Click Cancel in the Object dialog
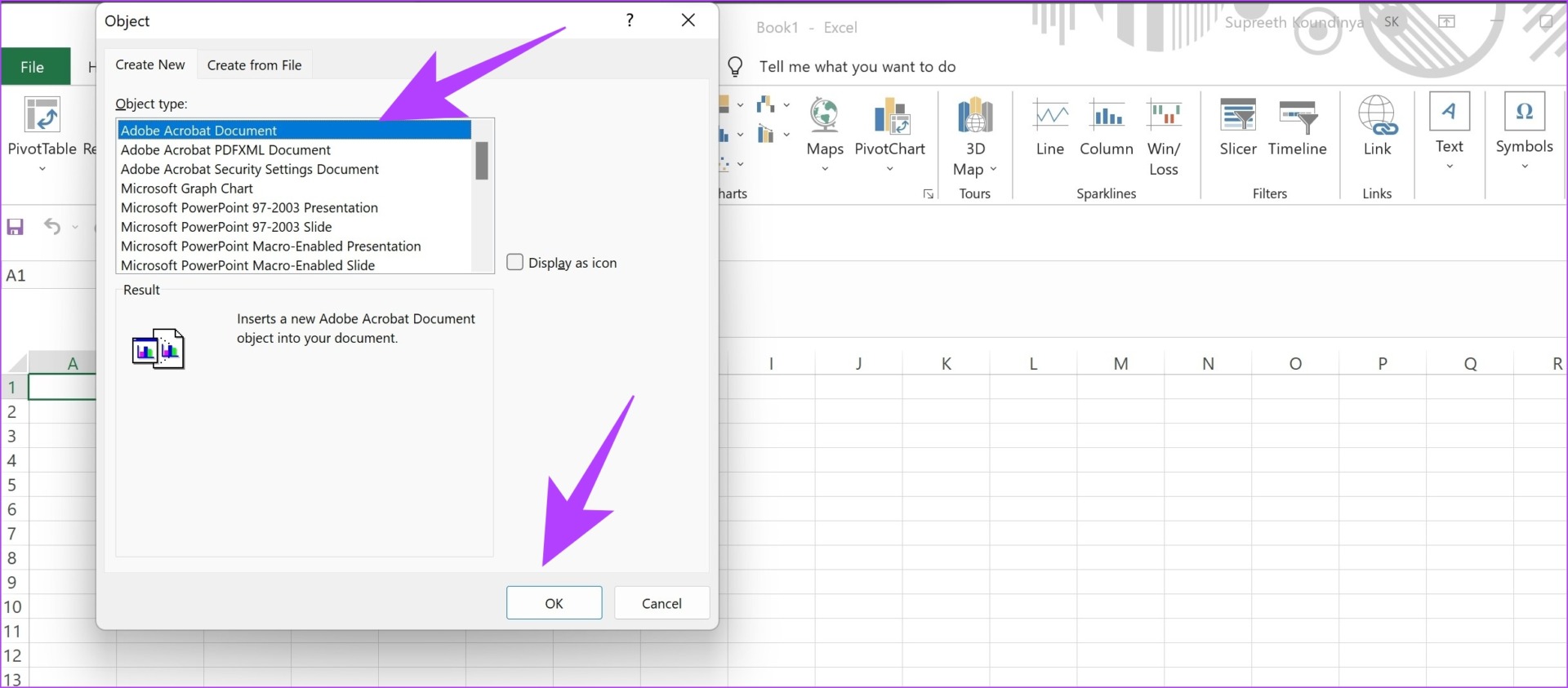This screenshot has height=688, width=1568. pyautogui.click(x=661, y=603)
